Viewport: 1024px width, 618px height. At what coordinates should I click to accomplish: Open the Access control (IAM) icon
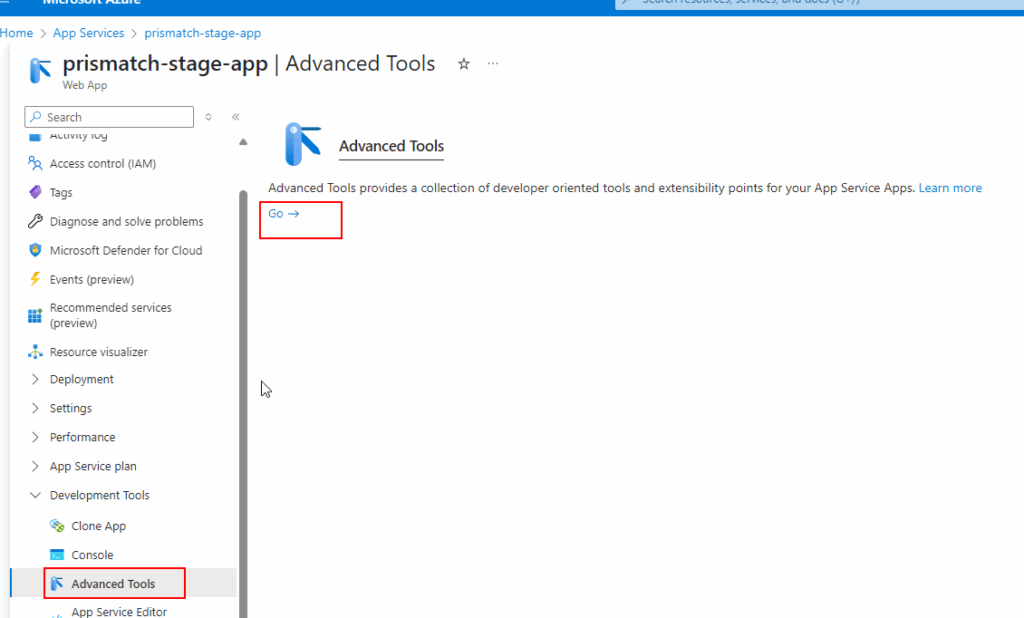(x=35, y=163)
